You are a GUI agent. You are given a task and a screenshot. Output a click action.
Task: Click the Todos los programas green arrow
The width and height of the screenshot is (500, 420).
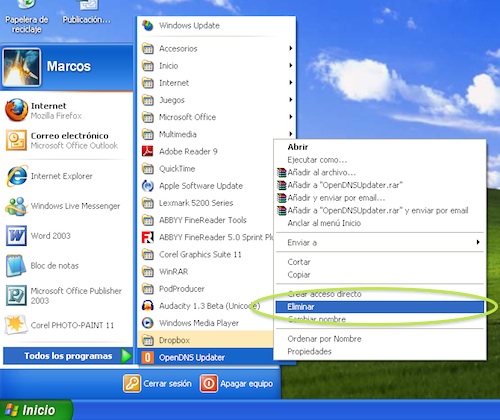[126, 356]
